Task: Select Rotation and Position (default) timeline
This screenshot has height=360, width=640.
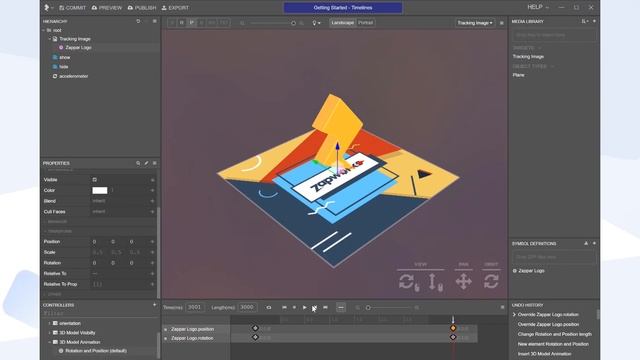Action: [x=96, y=351]
